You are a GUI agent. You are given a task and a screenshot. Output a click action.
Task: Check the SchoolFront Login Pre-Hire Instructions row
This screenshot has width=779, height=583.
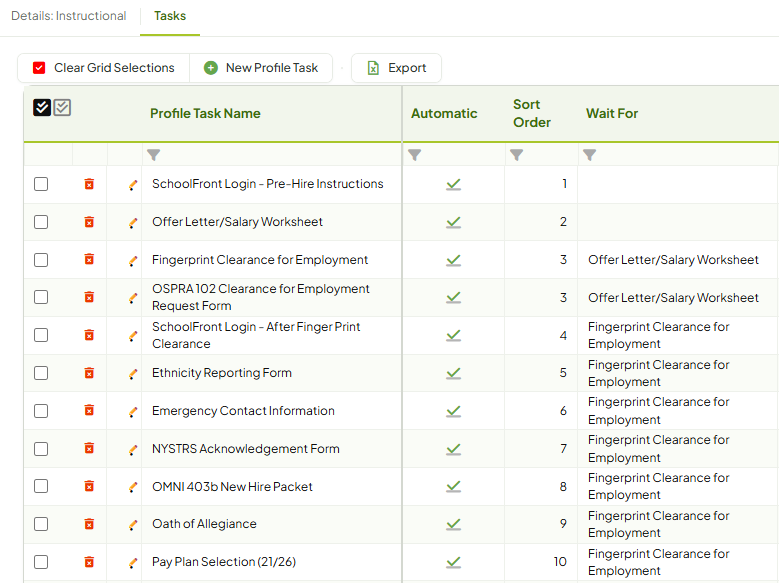[x=41, y=184]
